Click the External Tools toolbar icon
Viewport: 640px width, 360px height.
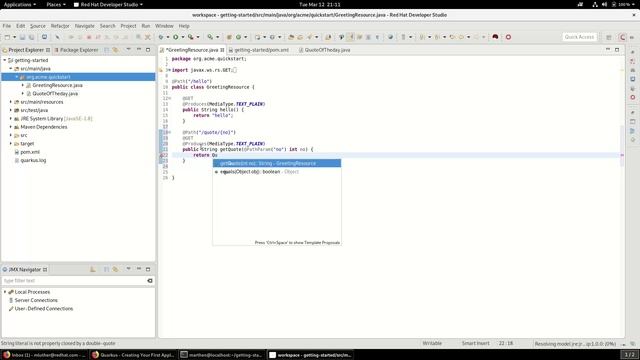[210, 37]
